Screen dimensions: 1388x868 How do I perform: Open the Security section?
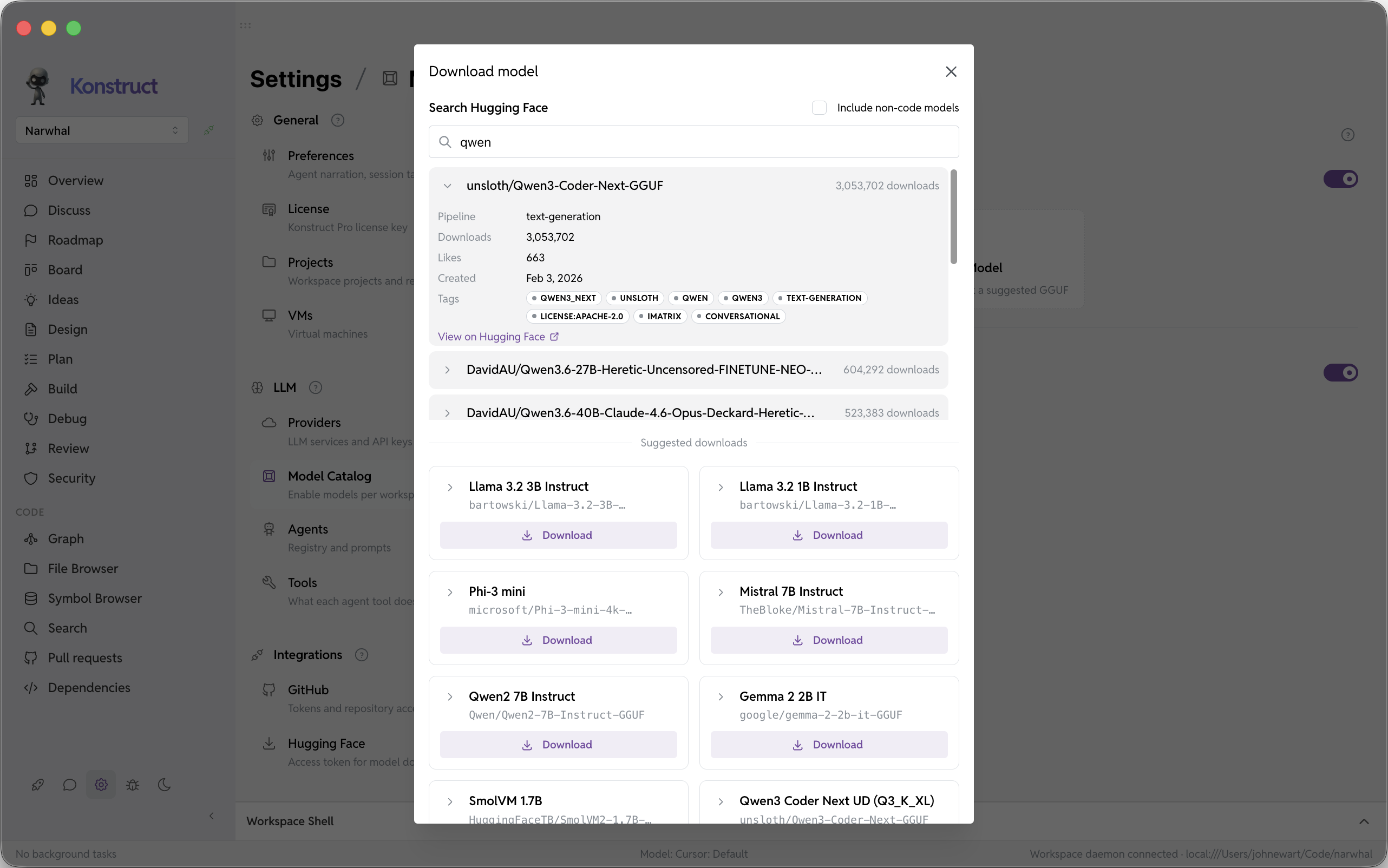pos(71,479)
